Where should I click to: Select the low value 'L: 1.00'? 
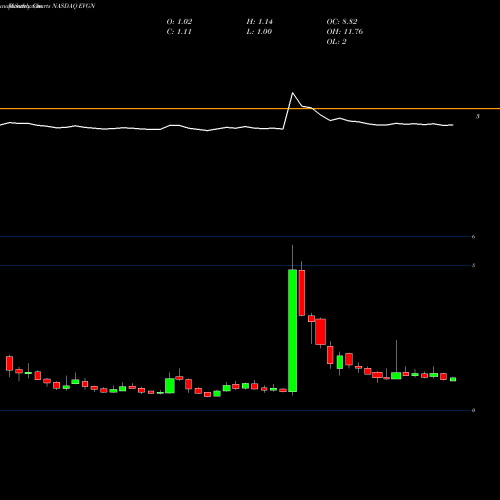pyautogui.click(x=259, y=32)
